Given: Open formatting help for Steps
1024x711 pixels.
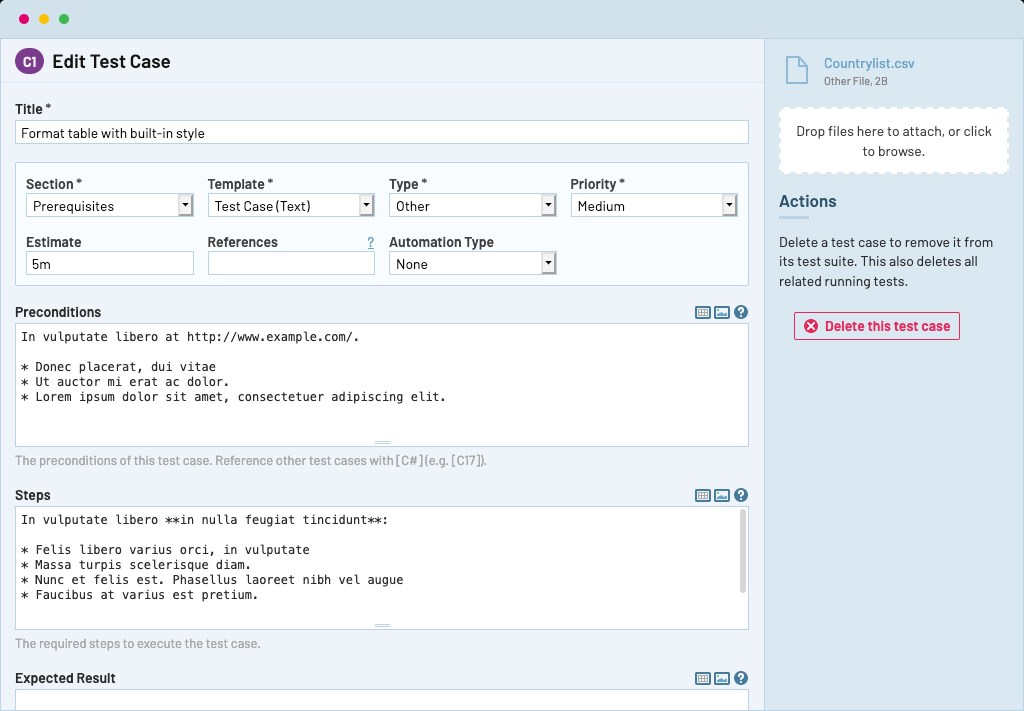Looking at the screenshot, I should (740, 495).
